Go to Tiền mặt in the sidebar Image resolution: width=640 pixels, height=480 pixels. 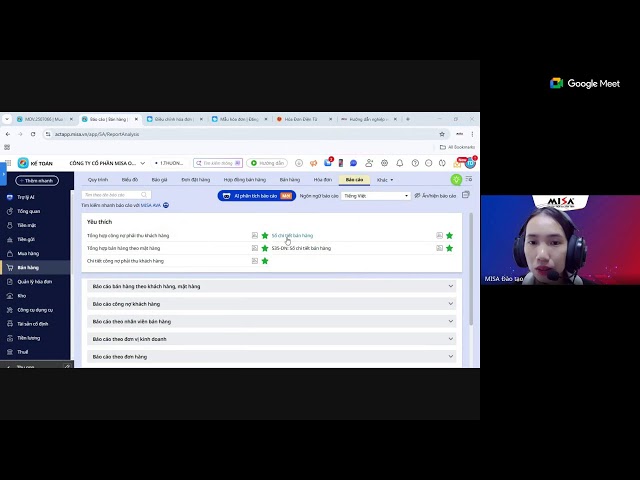pos(26,225)
